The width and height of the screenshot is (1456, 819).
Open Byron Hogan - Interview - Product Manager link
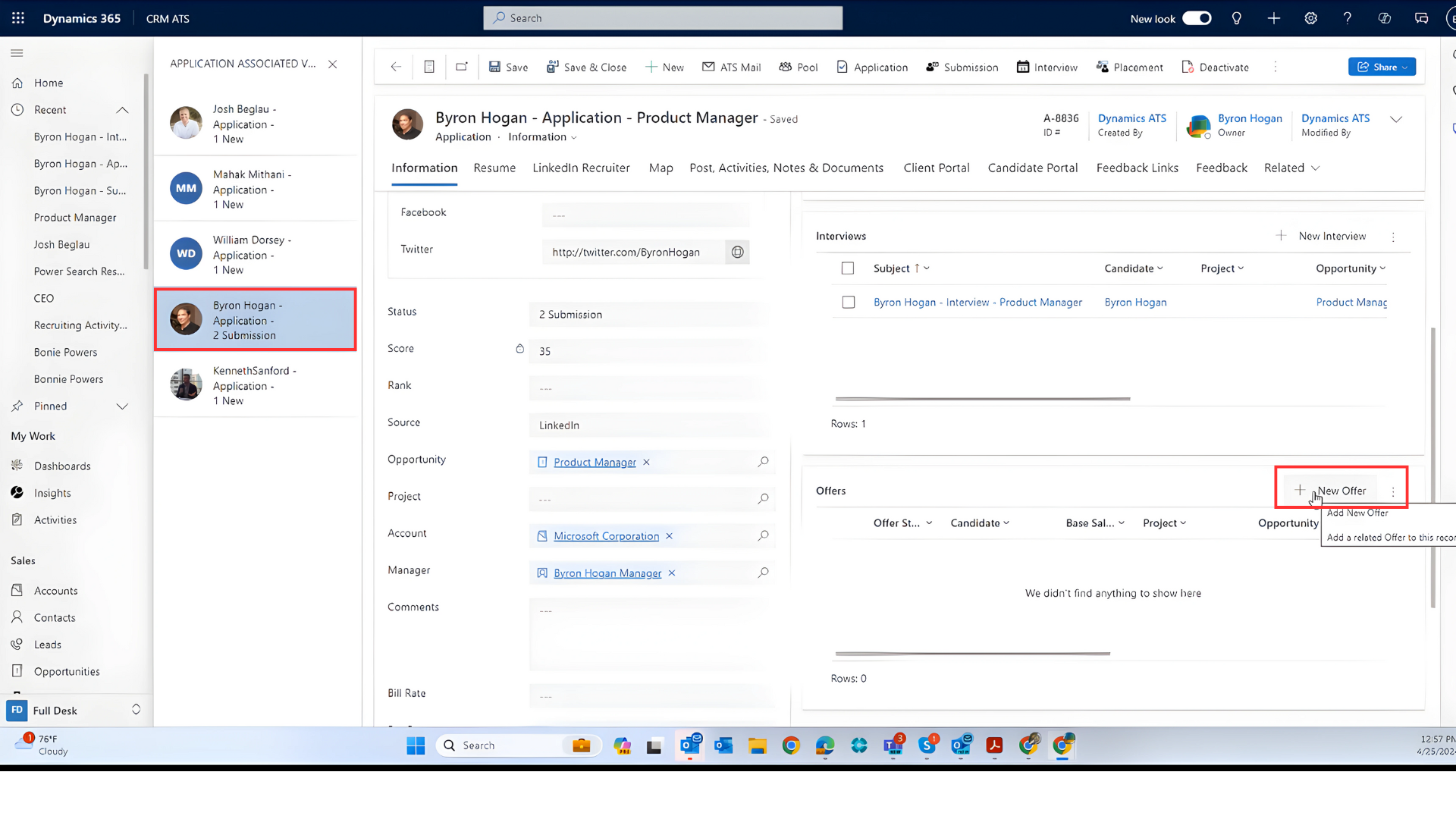977,302
